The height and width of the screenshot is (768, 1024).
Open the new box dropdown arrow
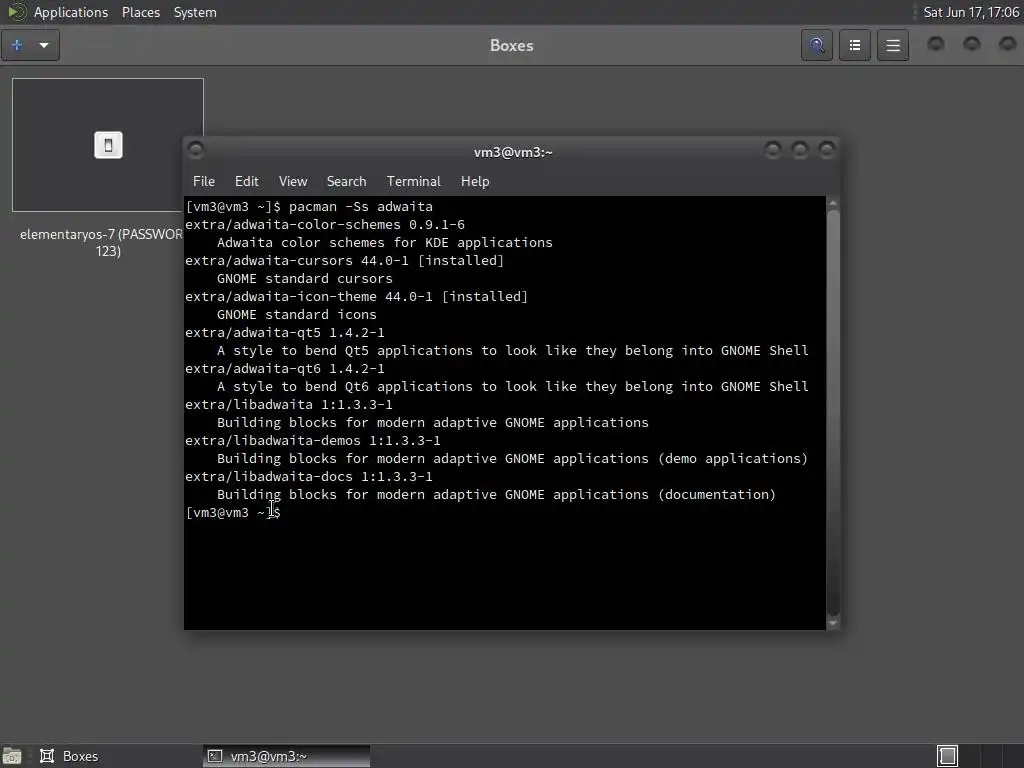(44, 45)
